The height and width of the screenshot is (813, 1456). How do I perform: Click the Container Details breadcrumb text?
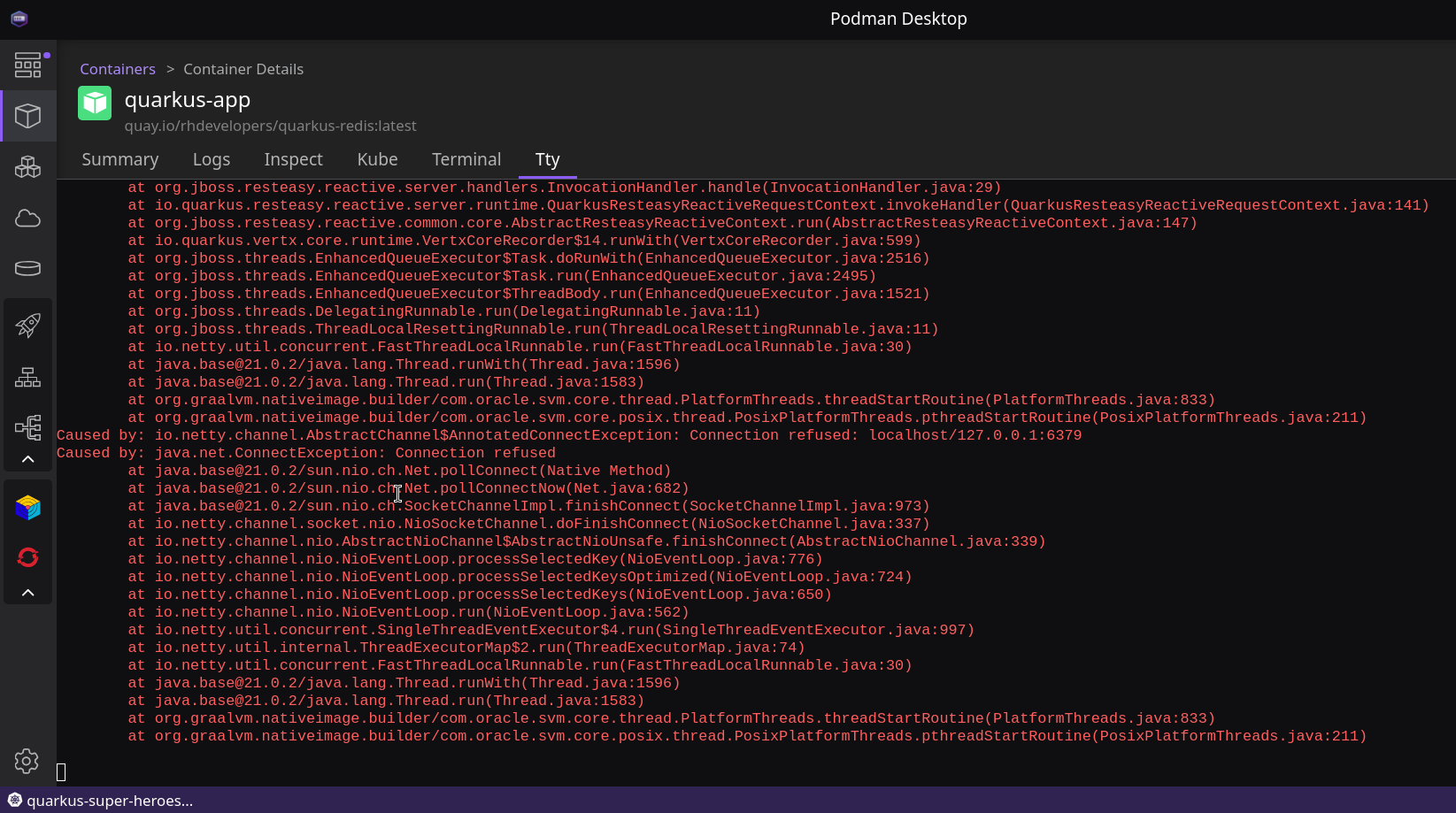coord(243,69)
